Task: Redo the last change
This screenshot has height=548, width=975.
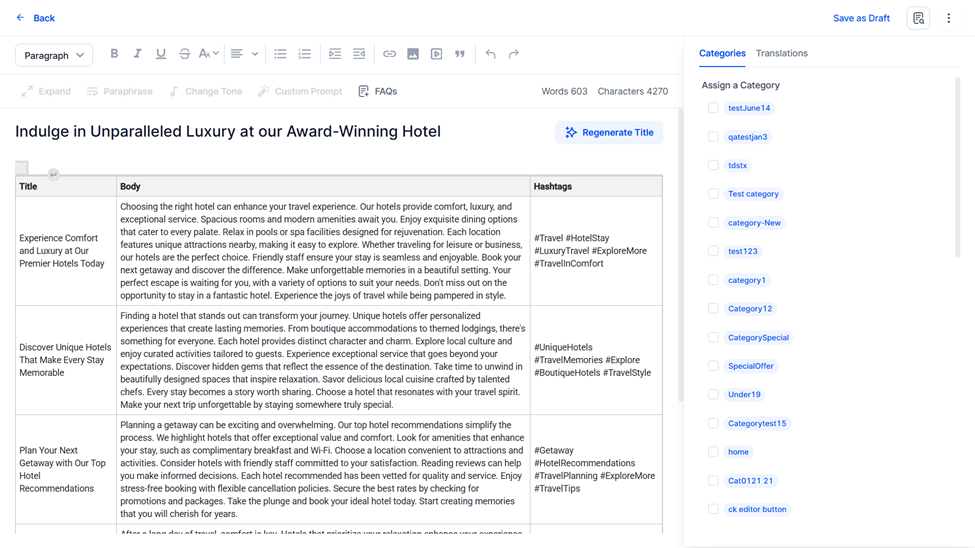Action: click(x=514, y=54)
